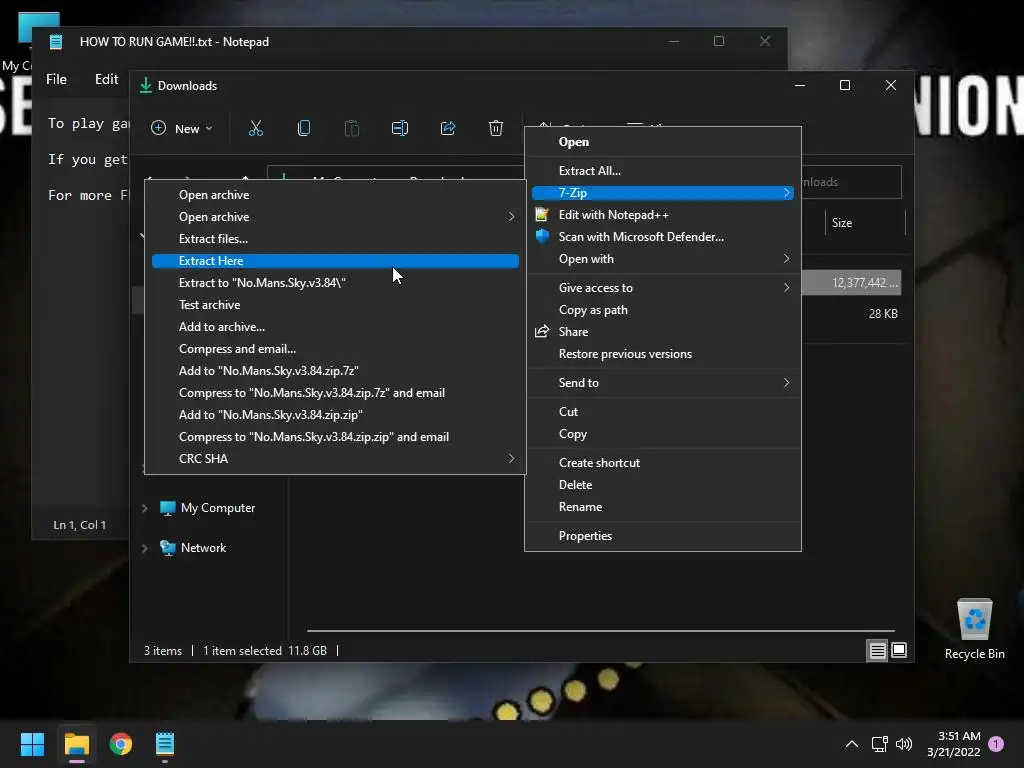The height and width of the screenshot is (768, 1024).
Task: Show hidden icons in system tray
Action: coord(852,744)
